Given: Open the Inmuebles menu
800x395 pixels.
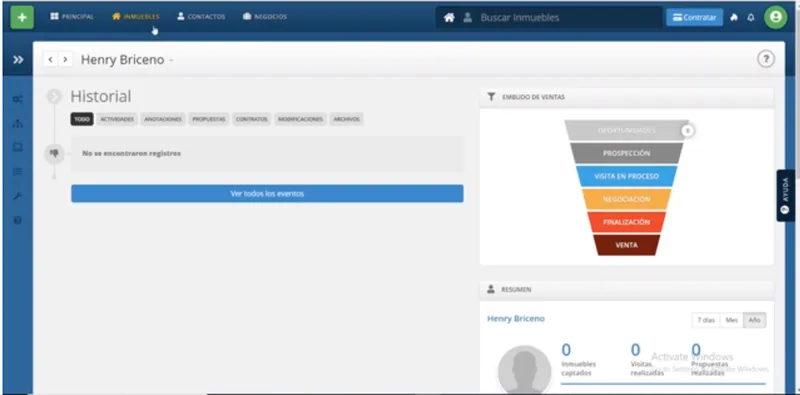Looking at the screenshot, I should (136, 17).
